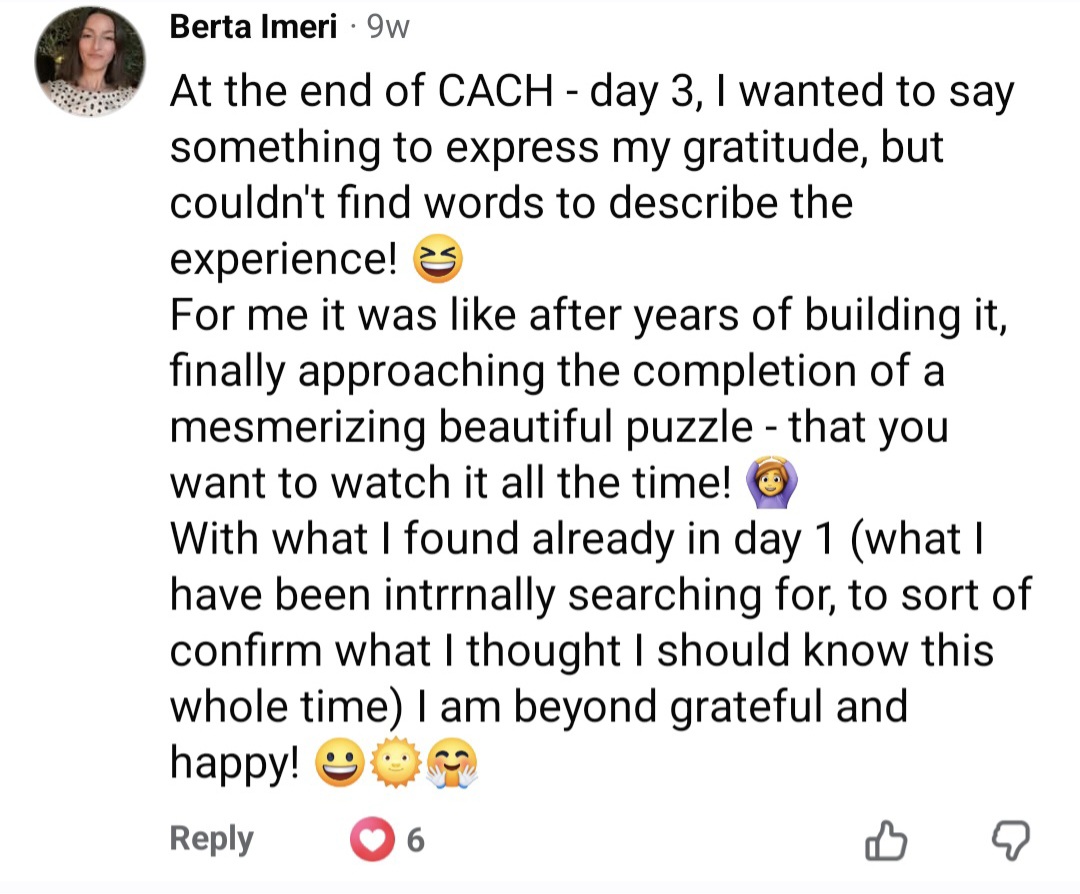Click the laughing emoji after "experience!"
This screenshot has height=894, width=1080.
click(x=439, y=261)
